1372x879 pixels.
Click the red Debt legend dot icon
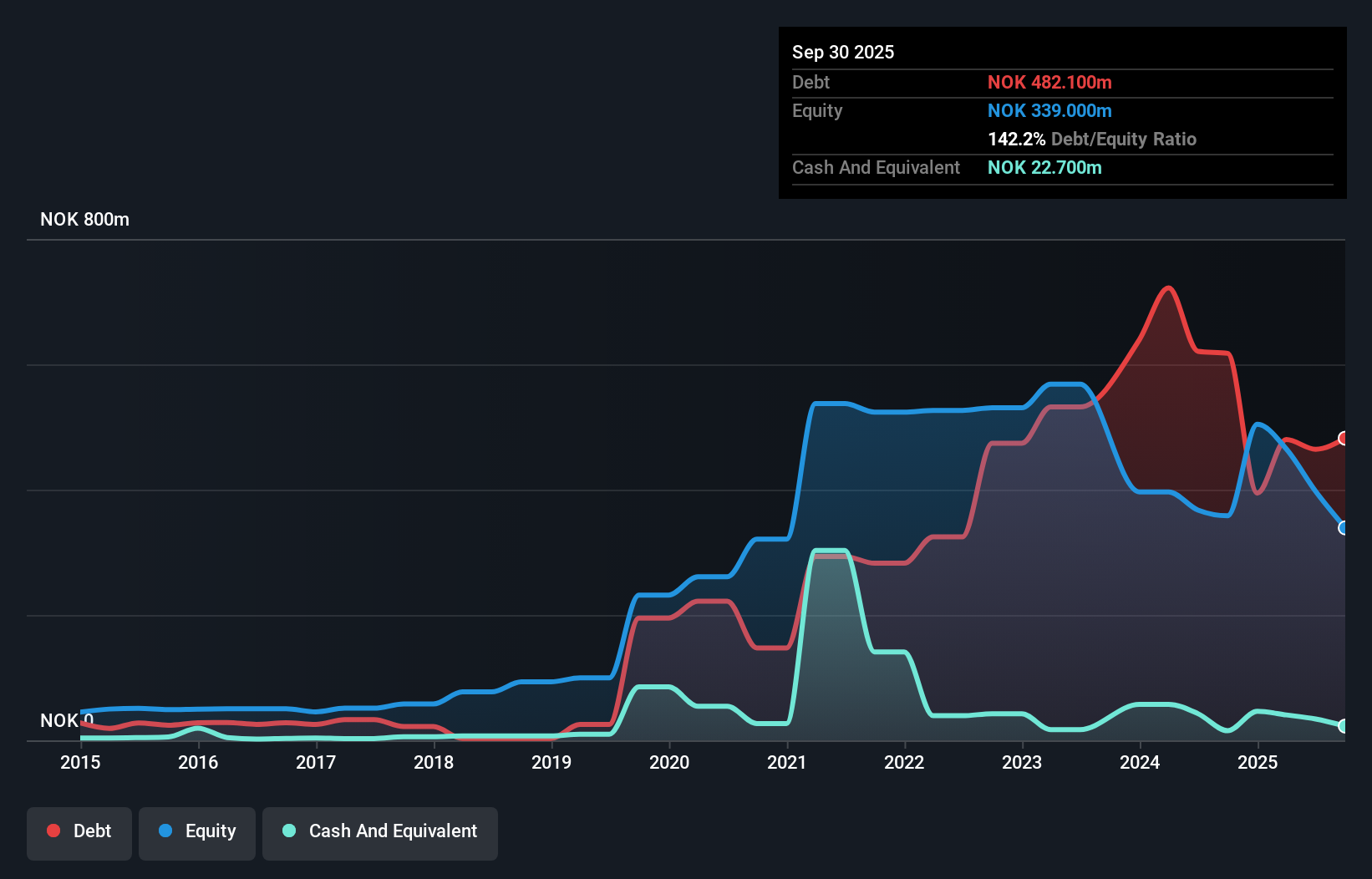point(53,830)
